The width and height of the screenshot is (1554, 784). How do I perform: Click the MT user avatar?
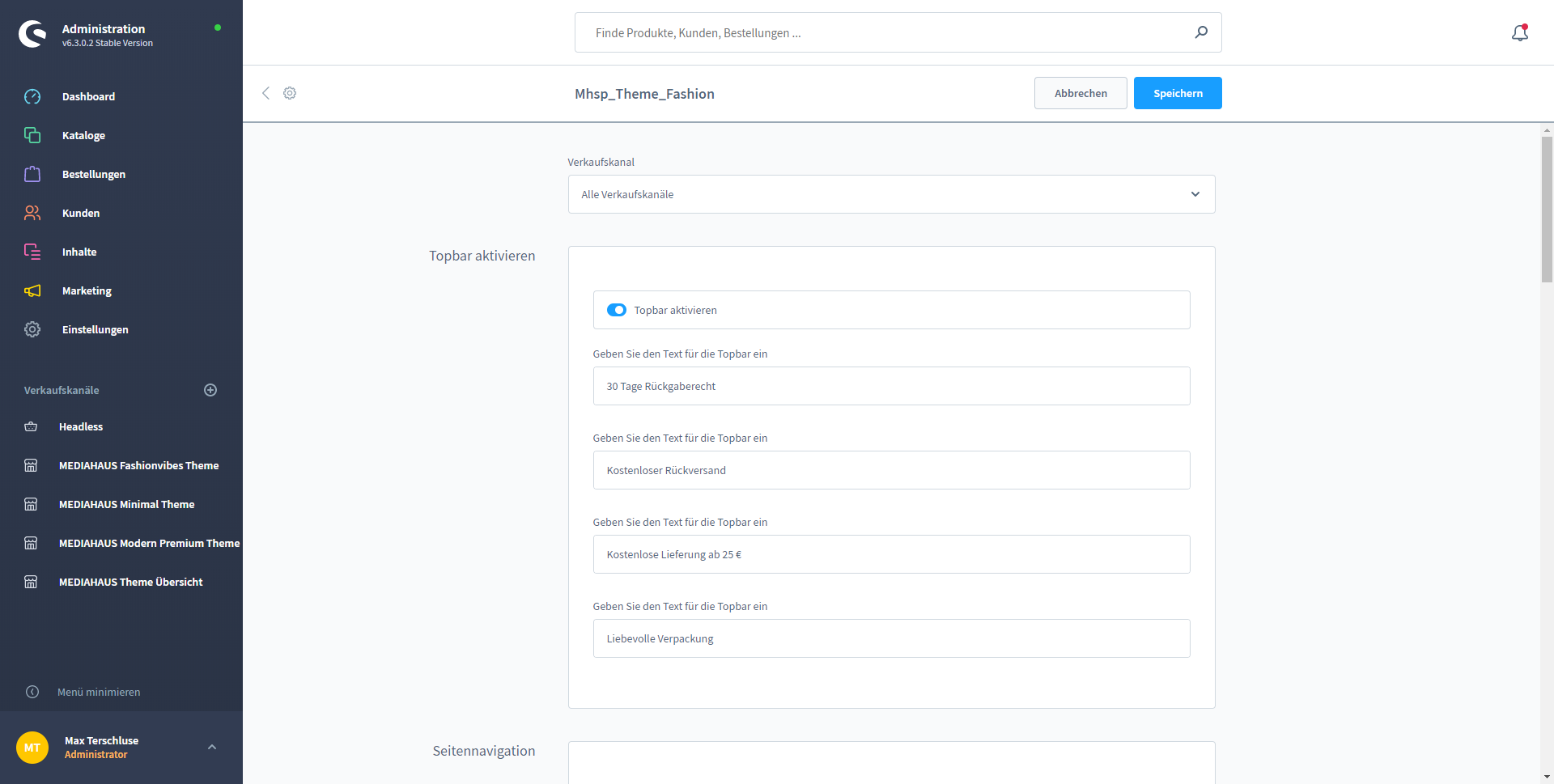coord(32,748)
